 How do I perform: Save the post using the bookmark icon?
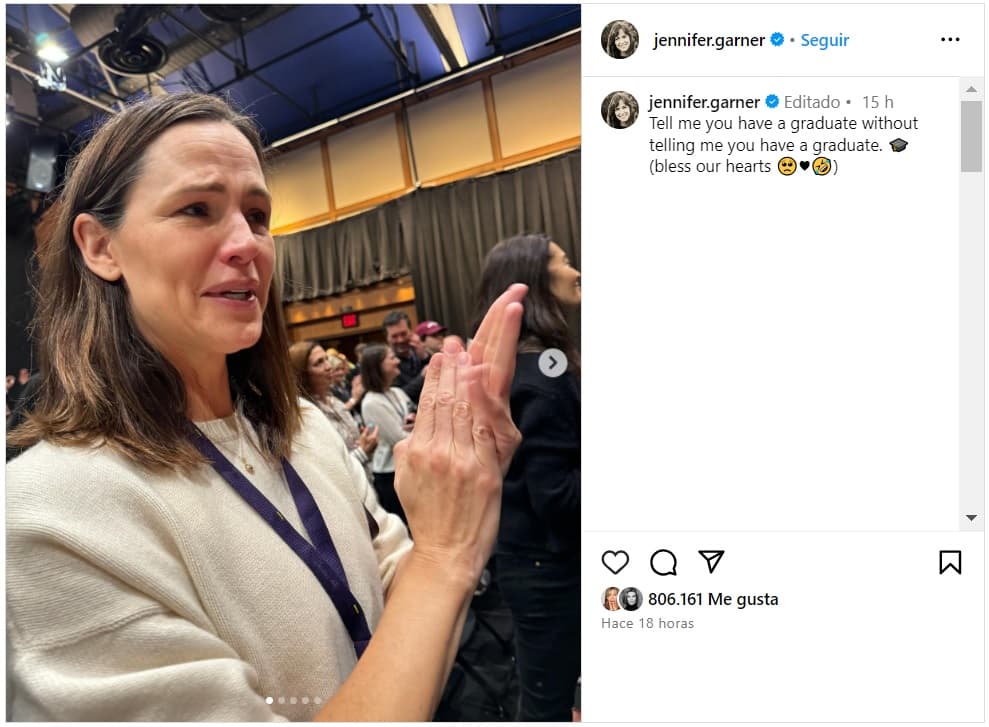(x=950, y=563)
